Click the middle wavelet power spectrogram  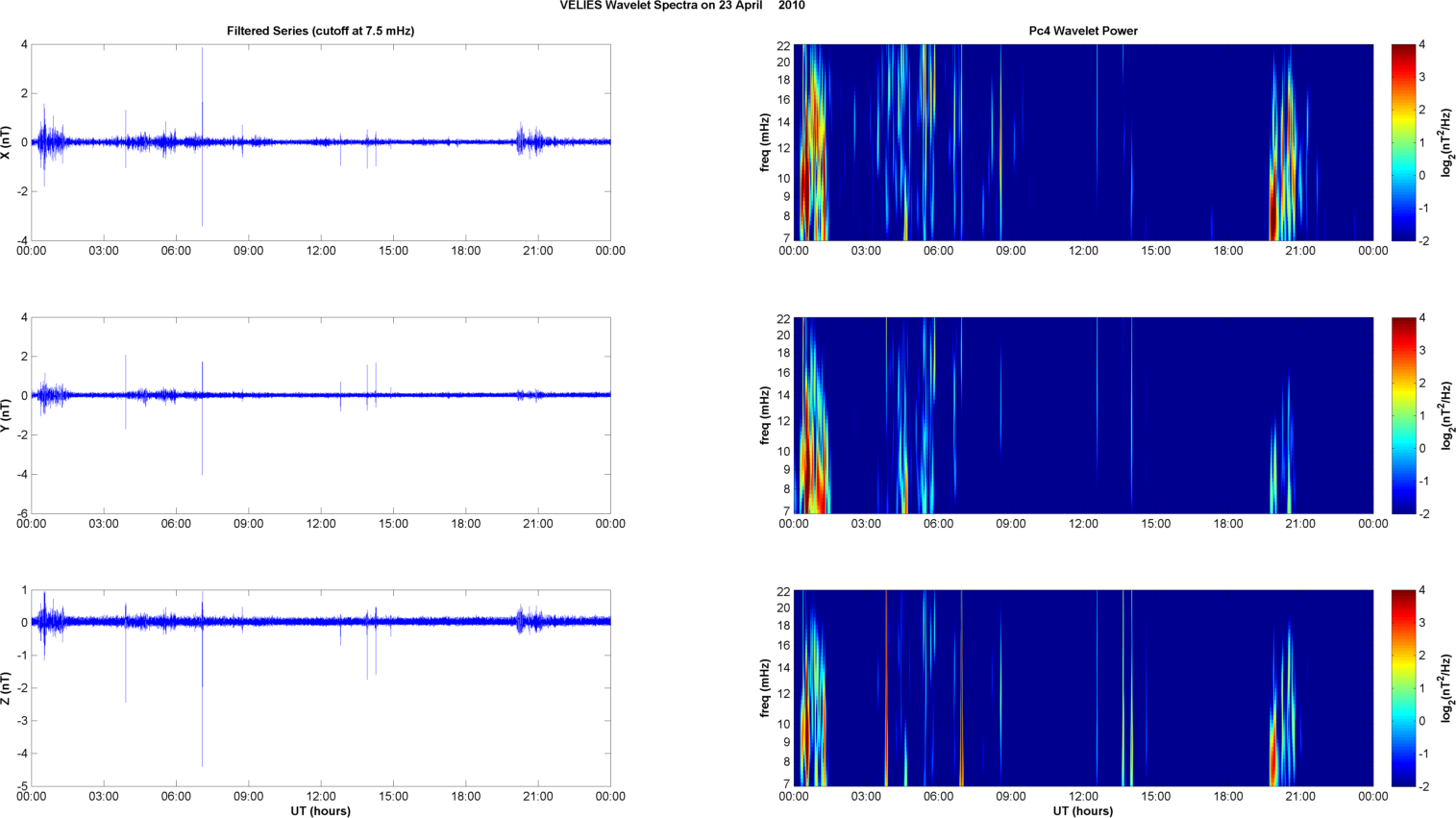[1083, 415]
